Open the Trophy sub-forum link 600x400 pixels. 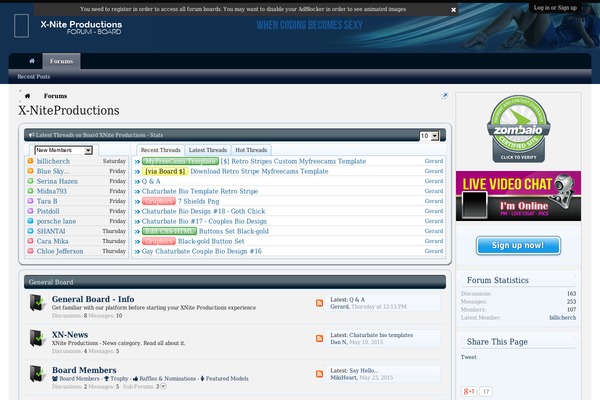(116, 379)
